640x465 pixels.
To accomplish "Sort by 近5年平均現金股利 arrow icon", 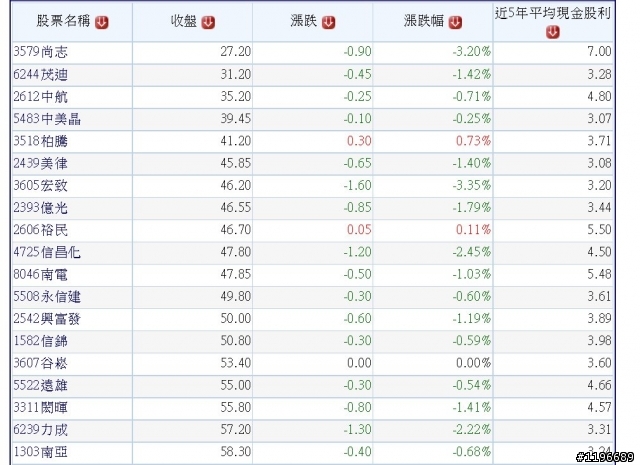I will pos(553,32).
